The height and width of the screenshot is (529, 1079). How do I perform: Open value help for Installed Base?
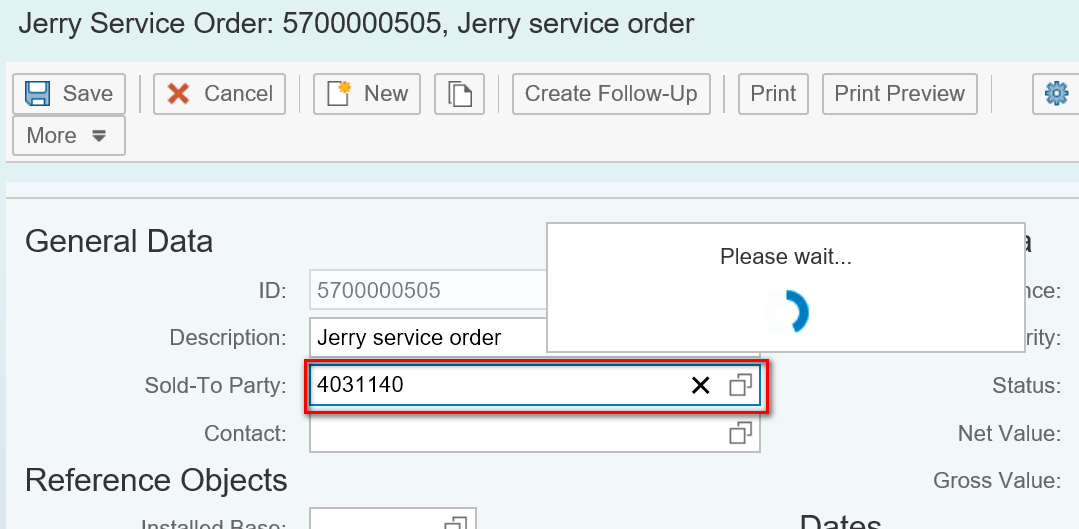[x=456, y=522]
